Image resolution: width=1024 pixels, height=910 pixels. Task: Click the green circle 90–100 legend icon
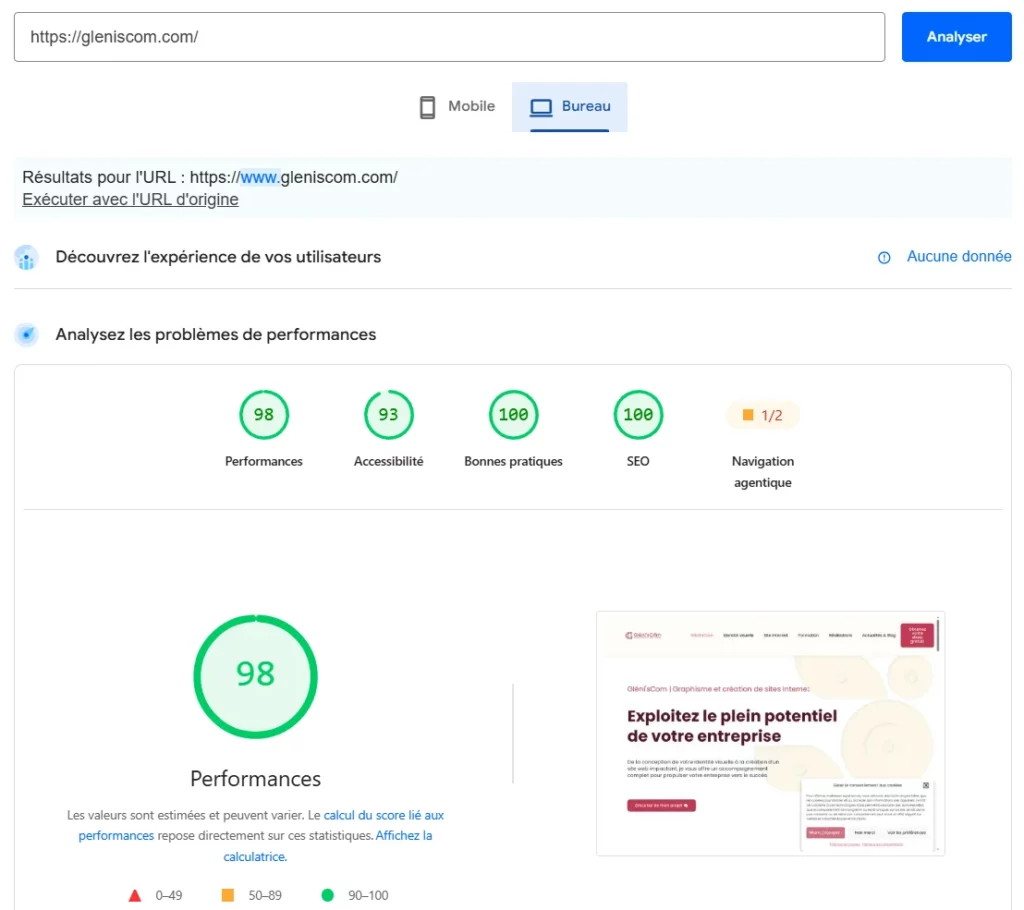[328, 895]
